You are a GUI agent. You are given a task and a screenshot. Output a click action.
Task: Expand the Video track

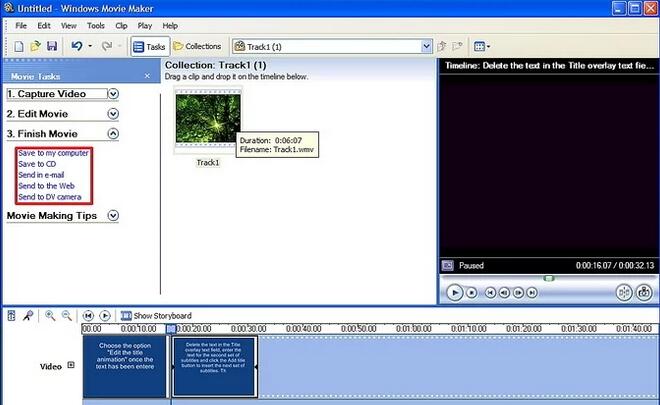click(71, 365)
